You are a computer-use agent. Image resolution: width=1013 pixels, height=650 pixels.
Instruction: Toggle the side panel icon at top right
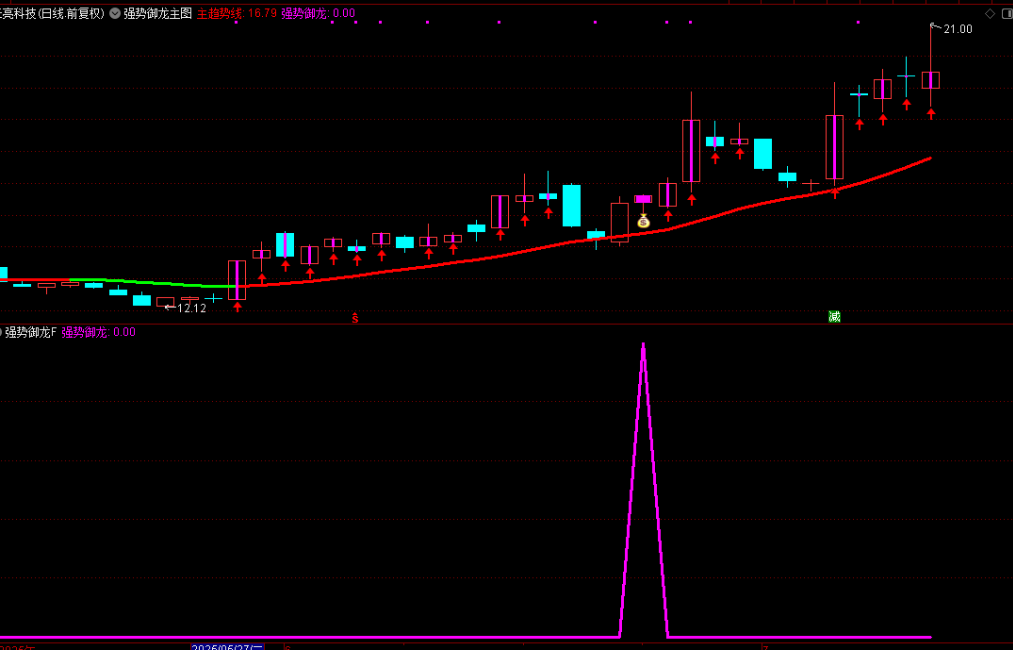tap(1006, 14)
